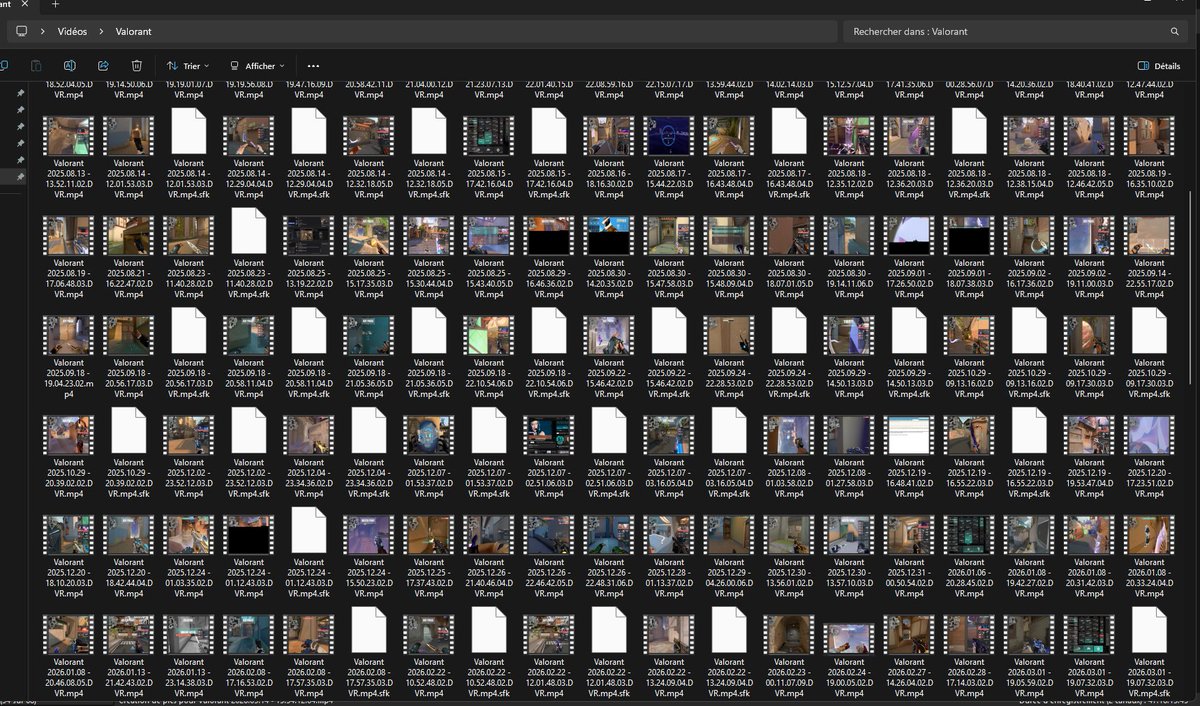Focus the Rechercher dans : Valorant field
This screenshot has height=706, width=1200.
(x=1013, y=32)
